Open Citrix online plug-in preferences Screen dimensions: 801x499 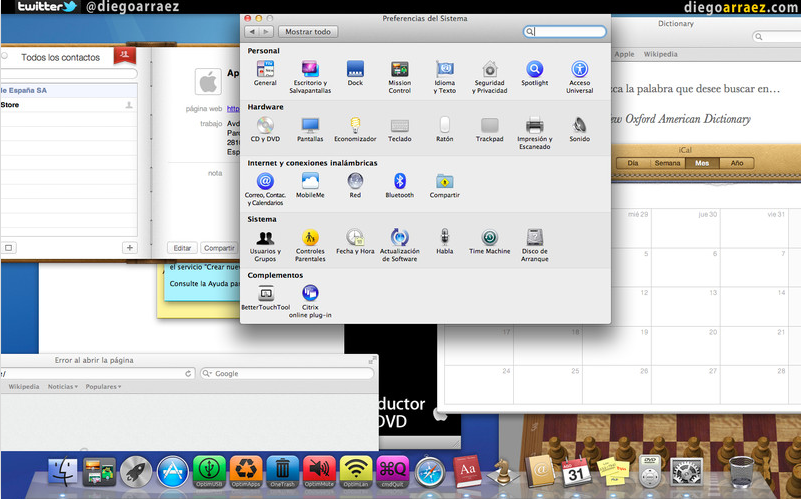coord(310,301)
